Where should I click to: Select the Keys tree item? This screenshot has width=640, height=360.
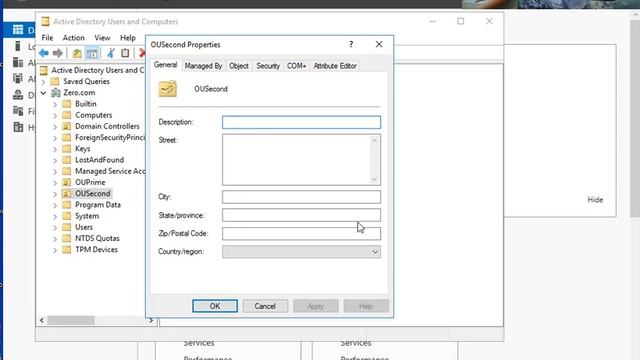coord(82,149)
